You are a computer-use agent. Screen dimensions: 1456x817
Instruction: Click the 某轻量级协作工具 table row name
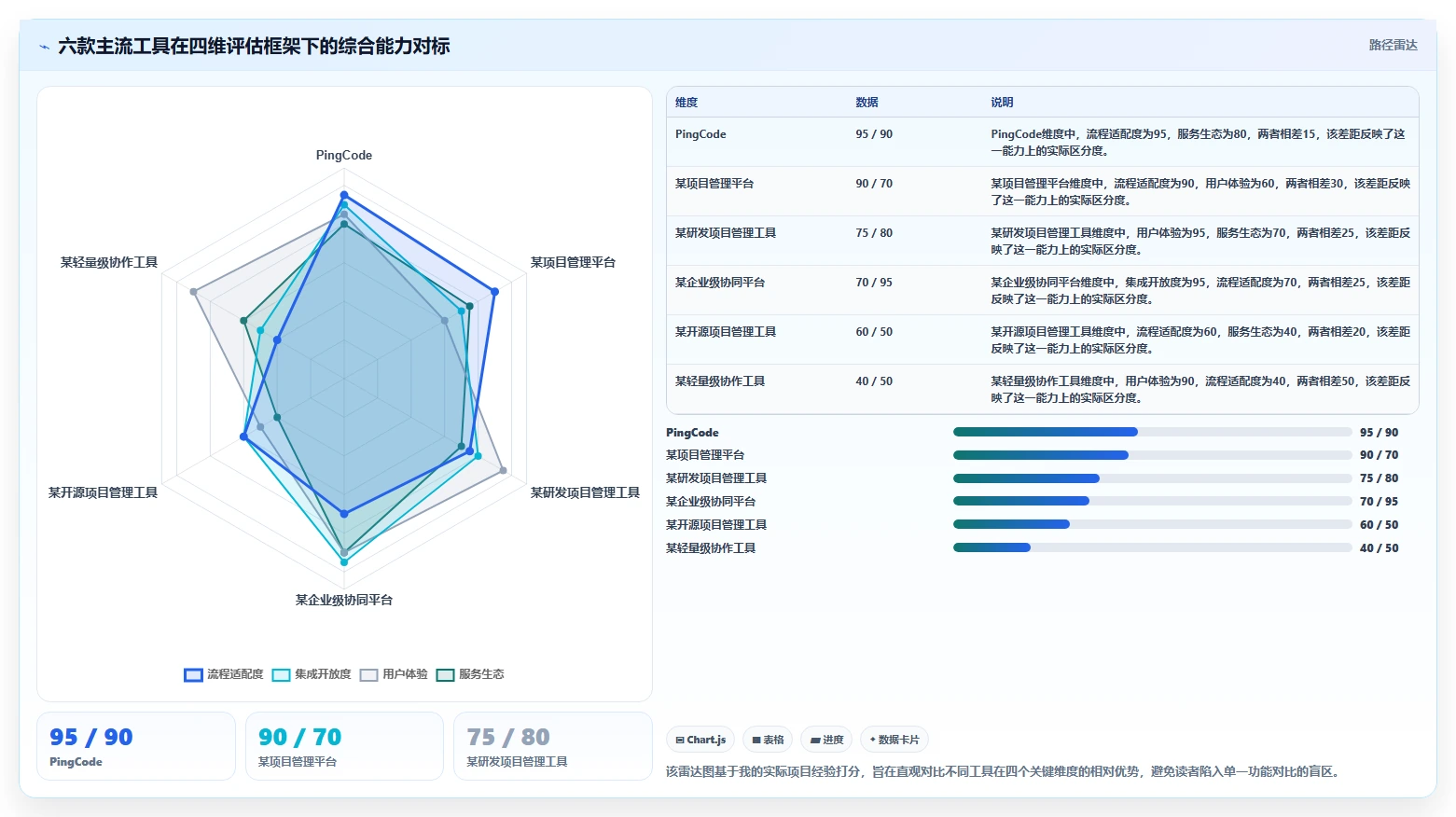point(720,381)
